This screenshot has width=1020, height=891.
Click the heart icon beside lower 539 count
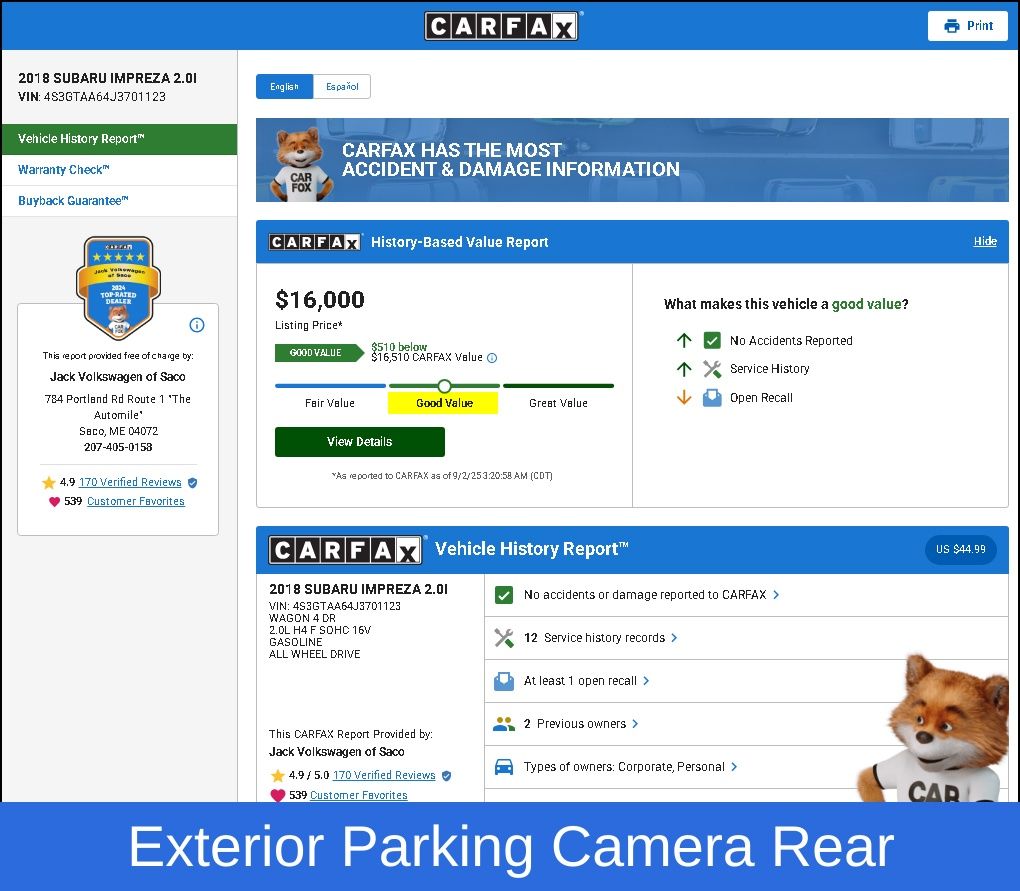(278, 795)
